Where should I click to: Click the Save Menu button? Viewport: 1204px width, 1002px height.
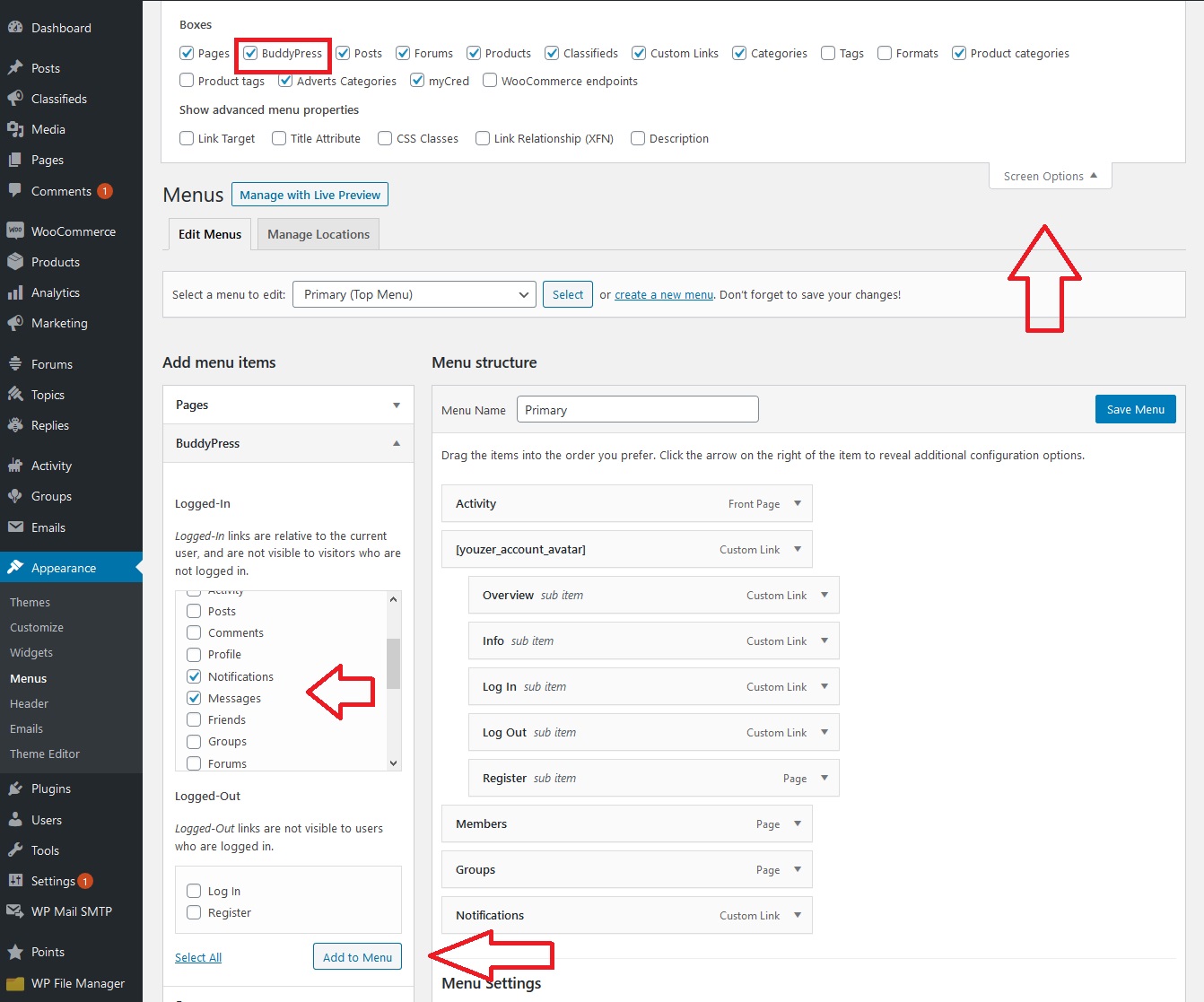point(1136,409)
